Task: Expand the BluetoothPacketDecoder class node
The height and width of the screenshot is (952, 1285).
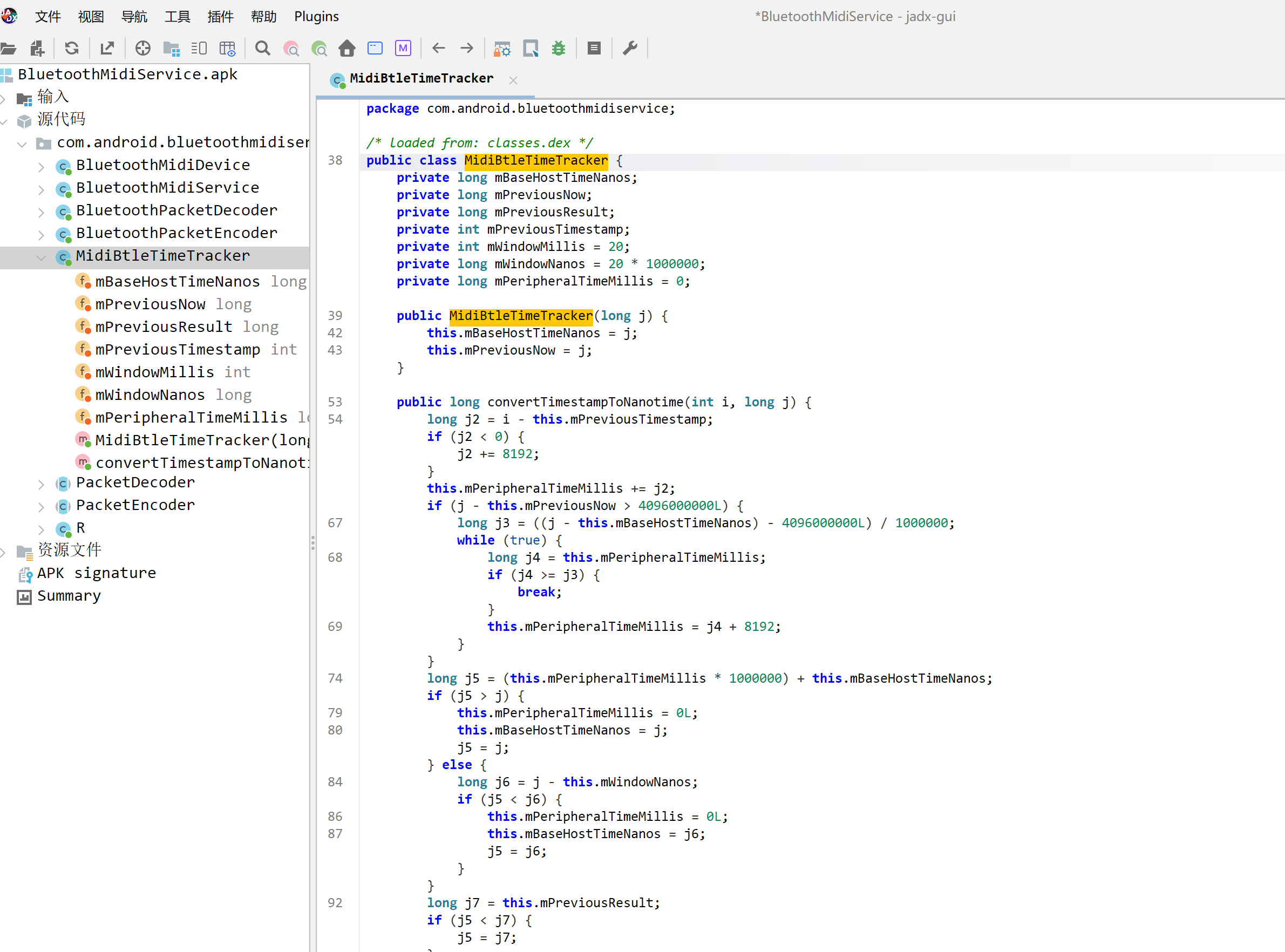Action: point(41,213)
